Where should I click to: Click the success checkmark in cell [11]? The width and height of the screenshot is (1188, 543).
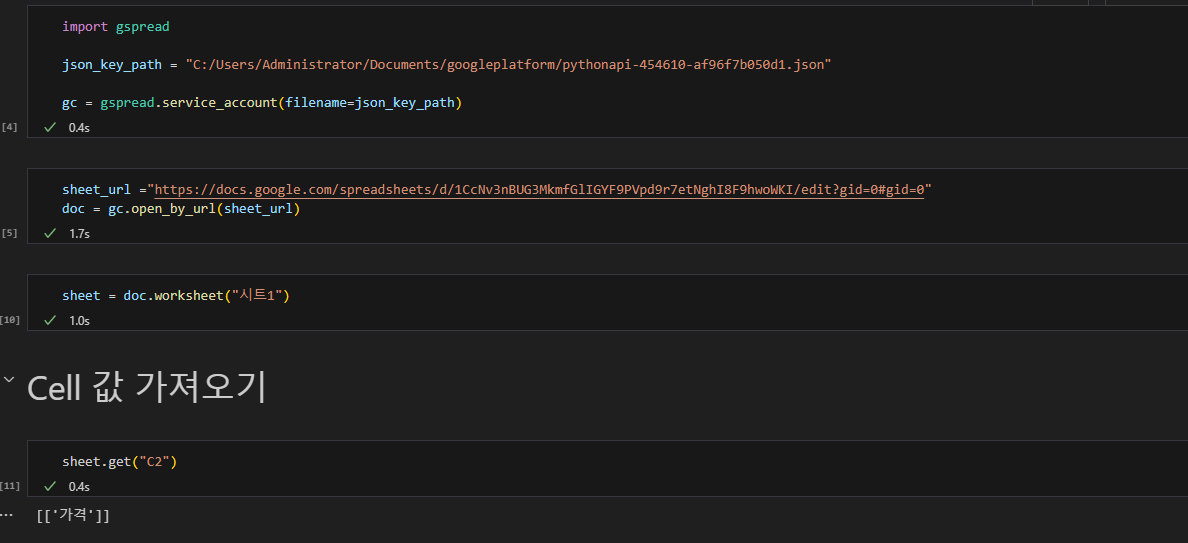coord(51,486)
